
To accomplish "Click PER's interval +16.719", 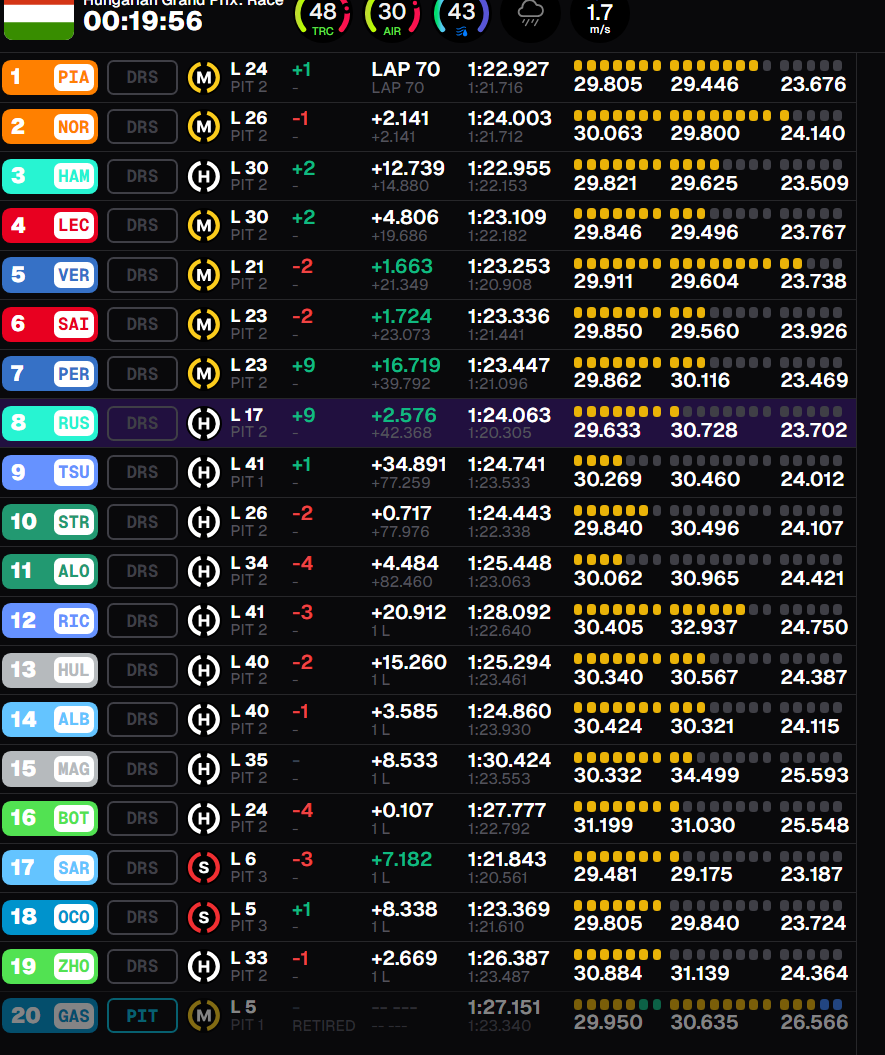I will coord(406,365).
